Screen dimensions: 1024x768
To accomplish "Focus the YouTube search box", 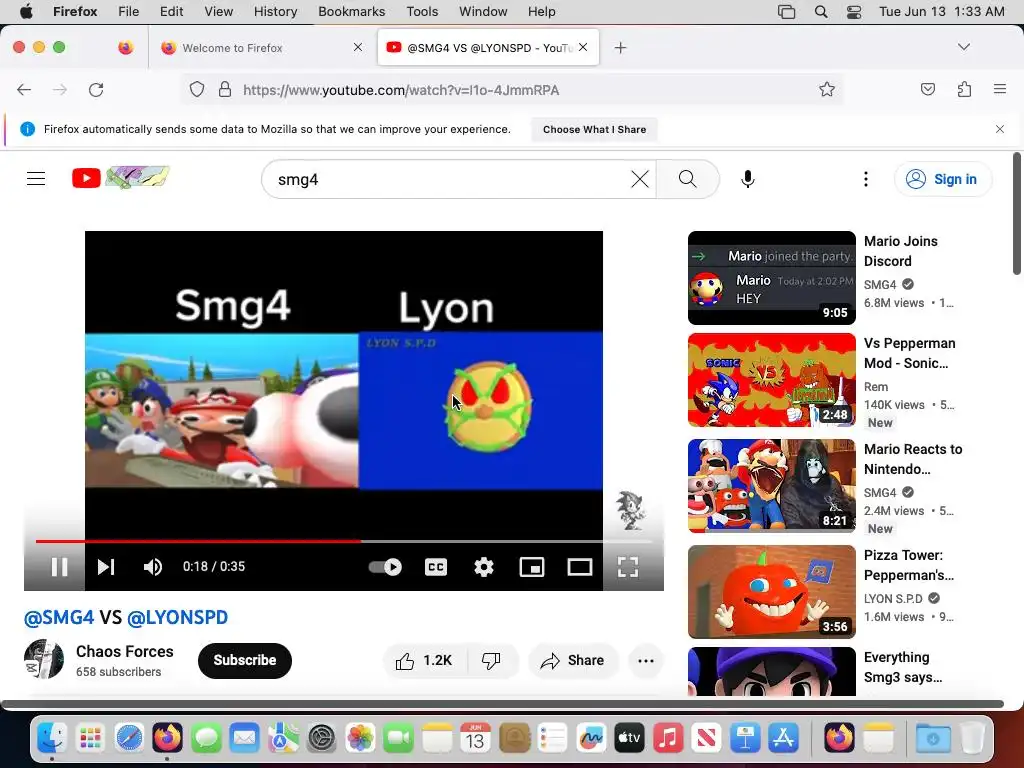I will (451, 179).
